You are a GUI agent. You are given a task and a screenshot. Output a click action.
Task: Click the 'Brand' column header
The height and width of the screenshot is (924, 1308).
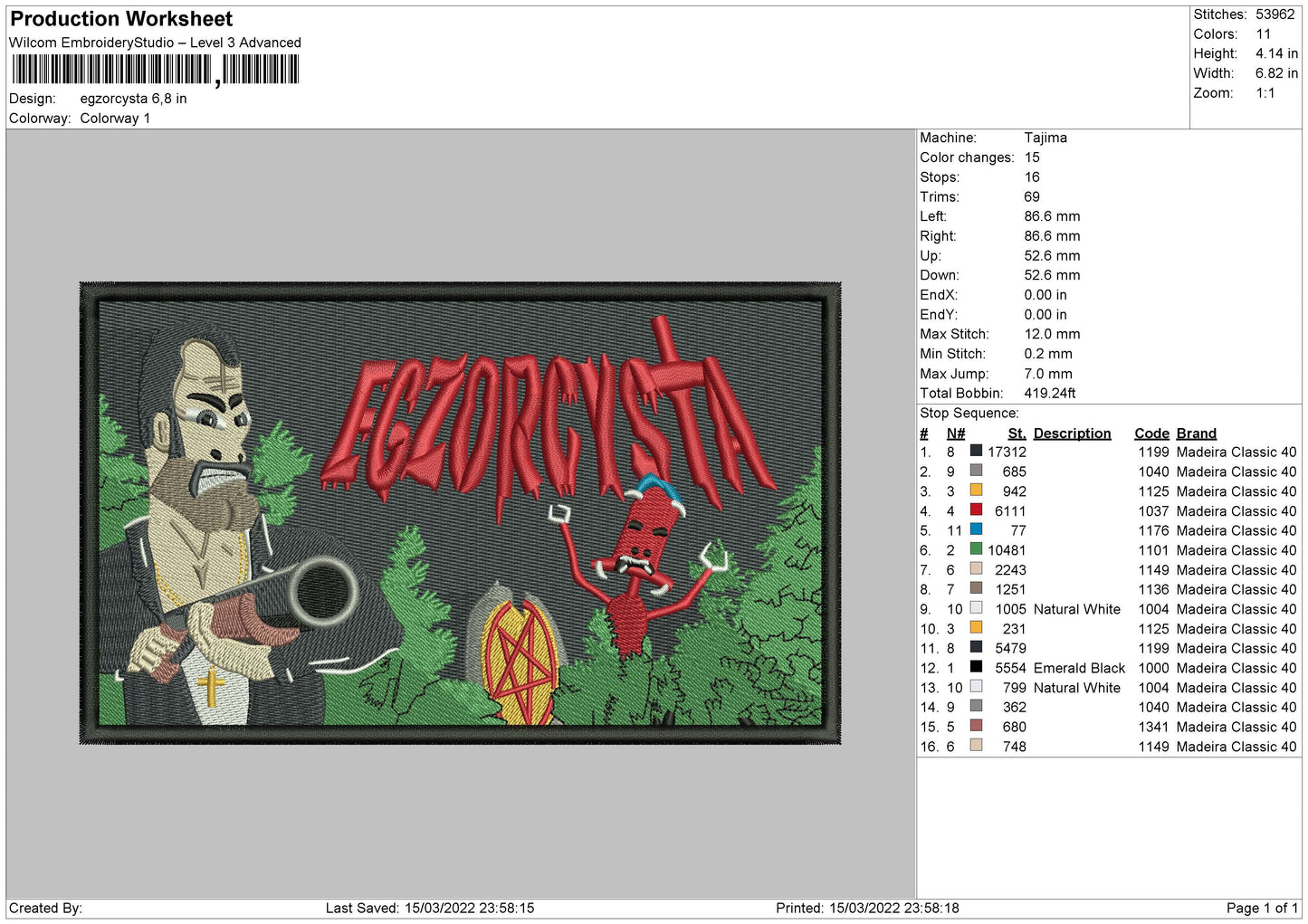(x=1196, y=433)
